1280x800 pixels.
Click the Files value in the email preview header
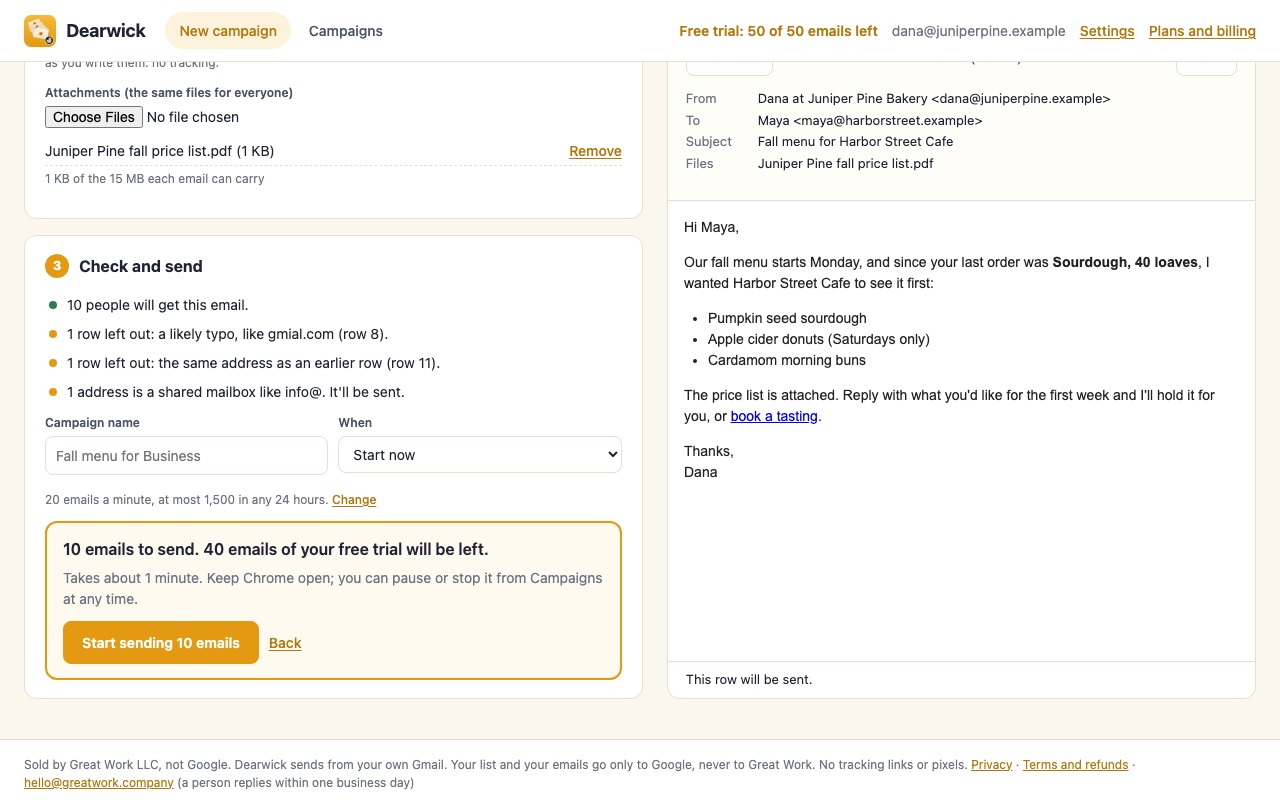(846, 164)
